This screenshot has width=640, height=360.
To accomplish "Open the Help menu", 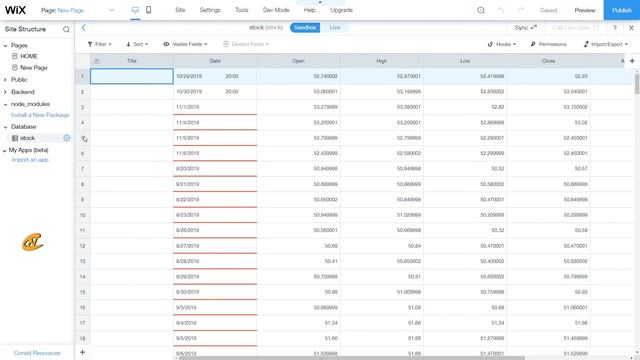I will tap(310, 10).
